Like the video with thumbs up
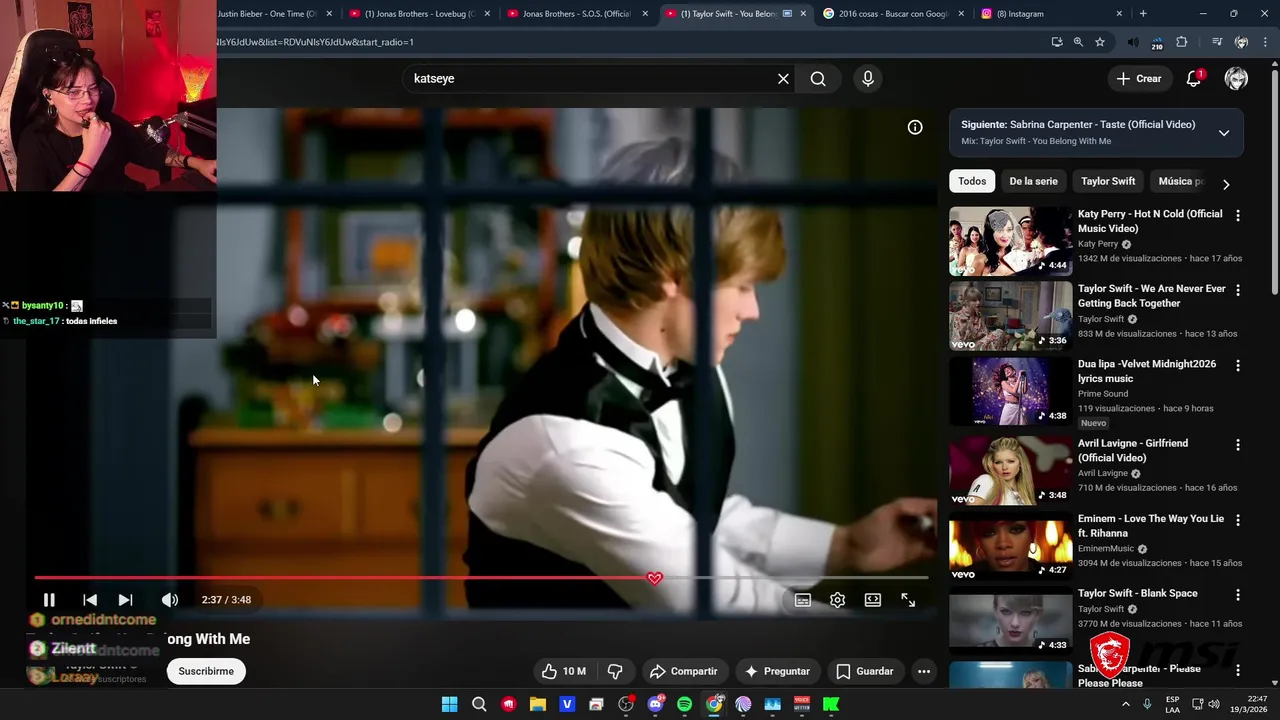The height and width of the screenshot is (720, 1280). [563, 671]
